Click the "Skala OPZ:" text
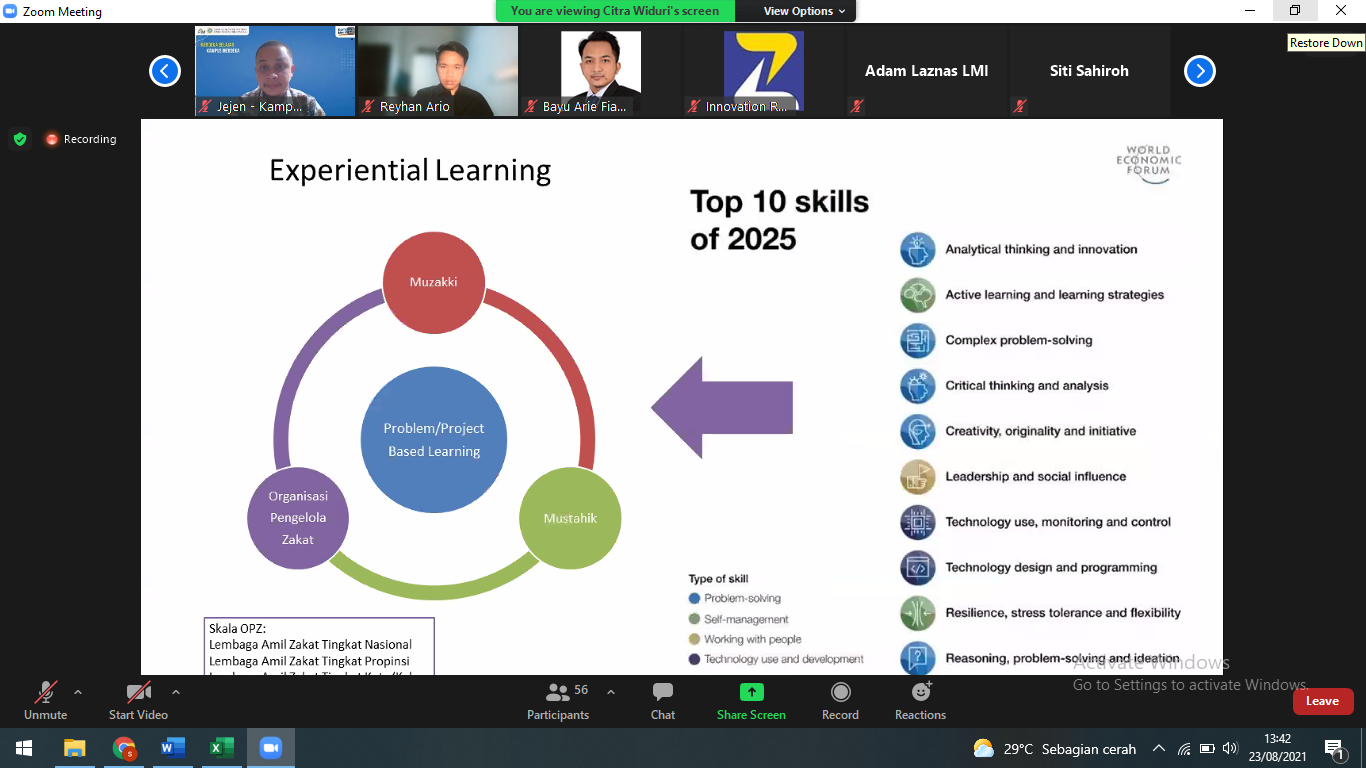 [238, 628]
